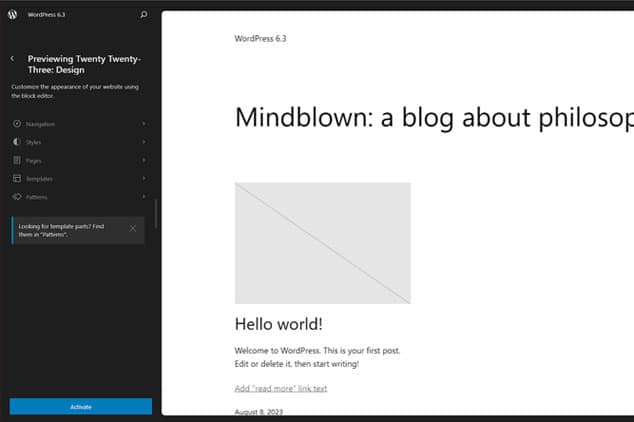Expand the Templates chevron arrow

click(x=144, y=178)
